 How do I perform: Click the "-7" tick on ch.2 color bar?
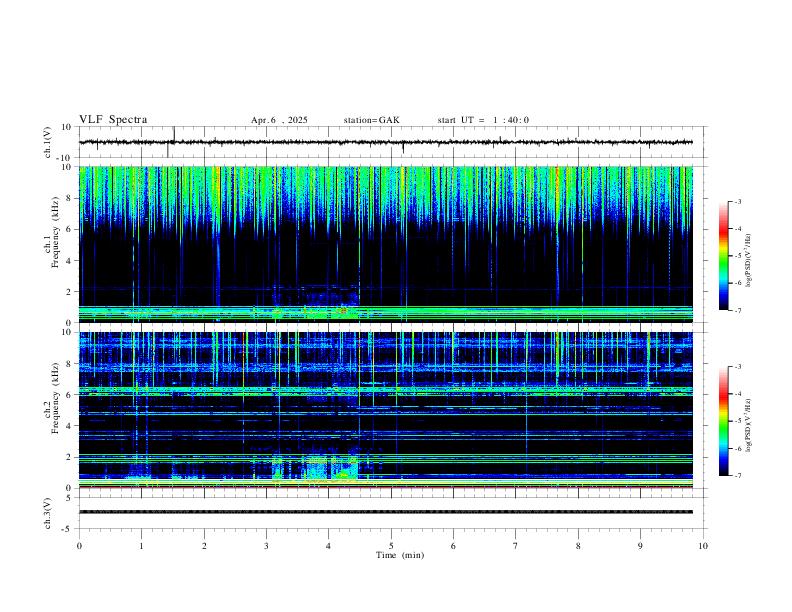point(738,476)
